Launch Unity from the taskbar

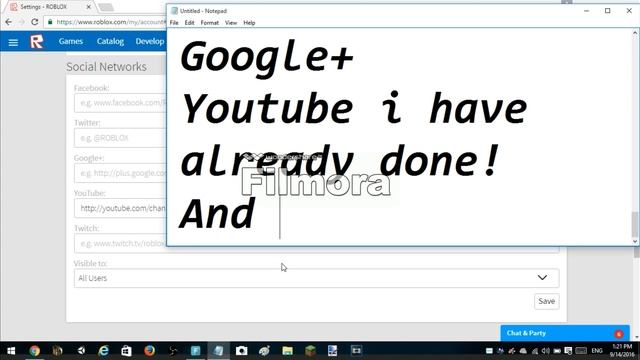(x=81, y=351)
